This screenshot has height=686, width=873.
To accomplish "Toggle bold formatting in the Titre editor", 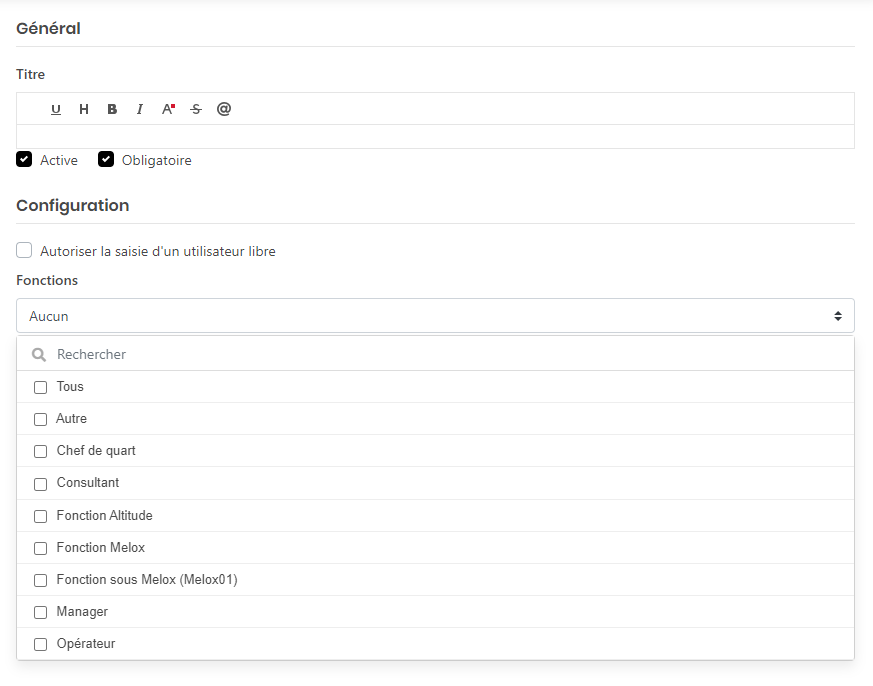I will (x=112, y=109).
